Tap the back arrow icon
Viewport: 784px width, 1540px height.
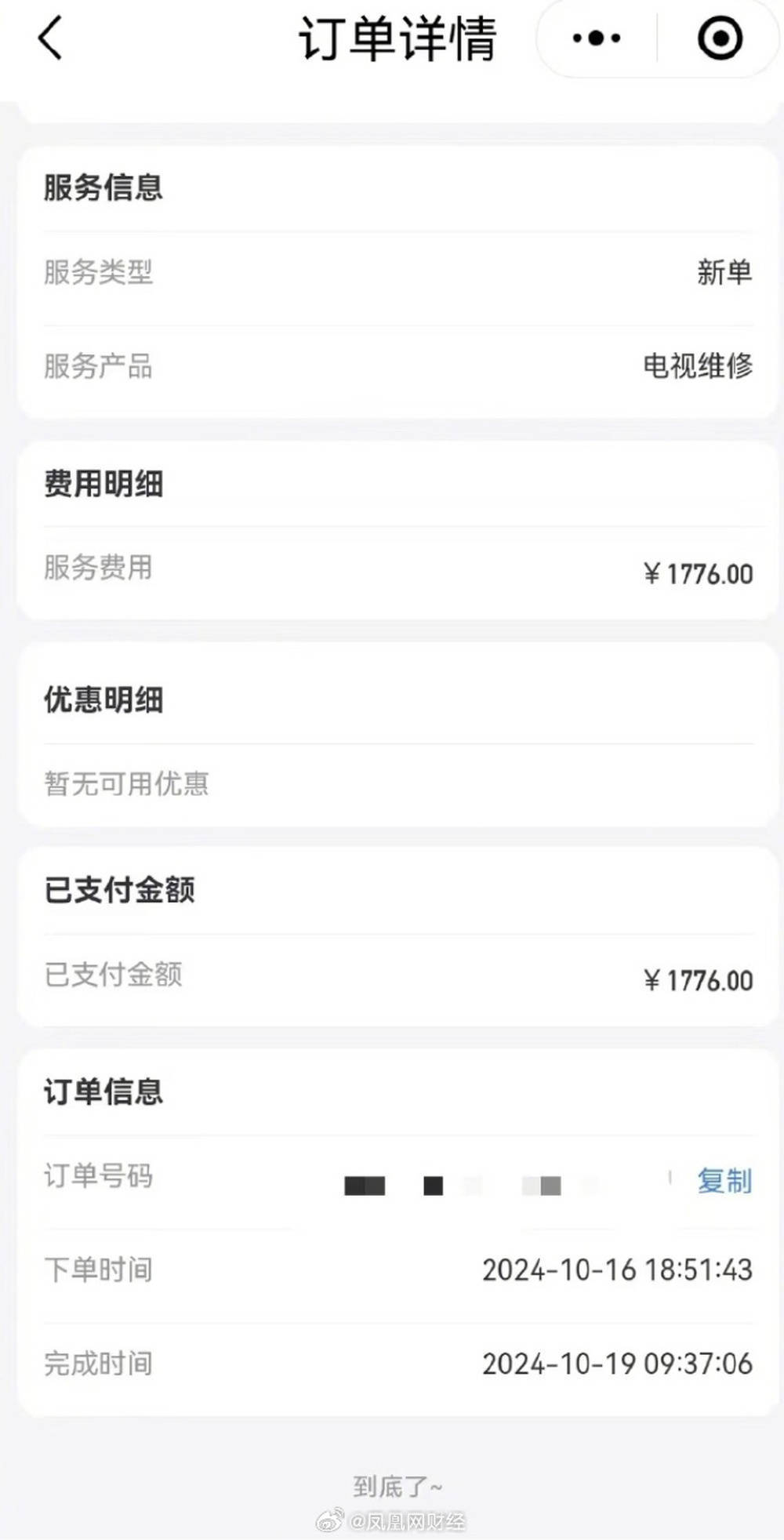[49, 38]
